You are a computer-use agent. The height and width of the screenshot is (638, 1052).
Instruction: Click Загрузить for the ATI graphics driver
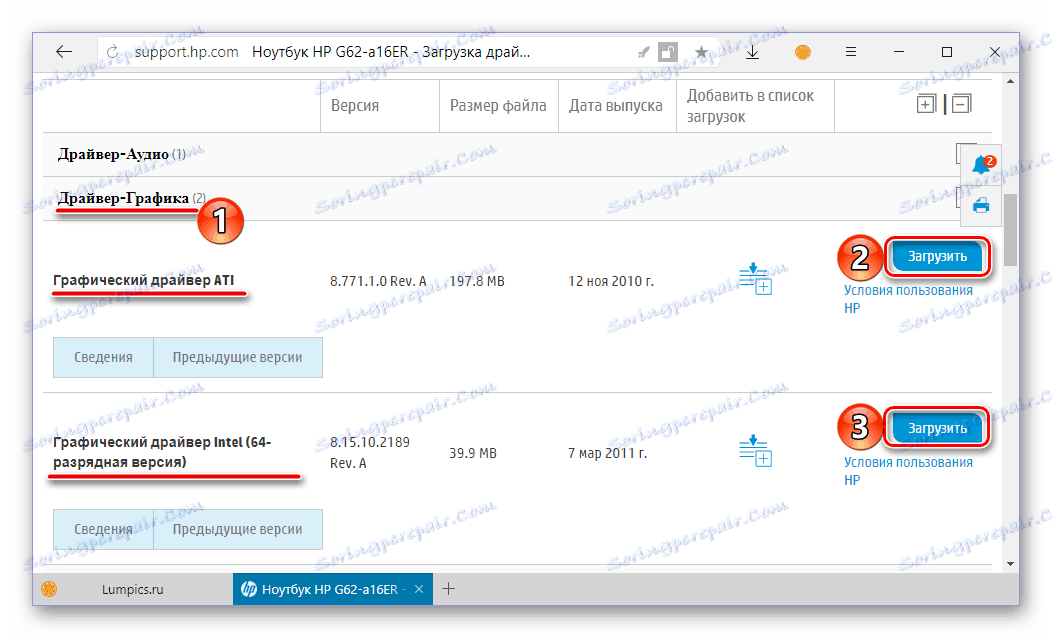(936, 256)
